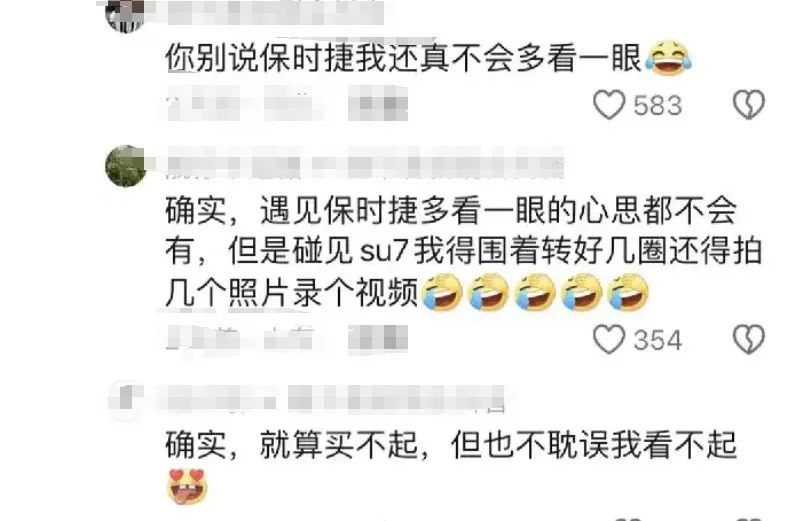Tap the broken heart beside 354
794x521 pixels.
coord(749,339)
